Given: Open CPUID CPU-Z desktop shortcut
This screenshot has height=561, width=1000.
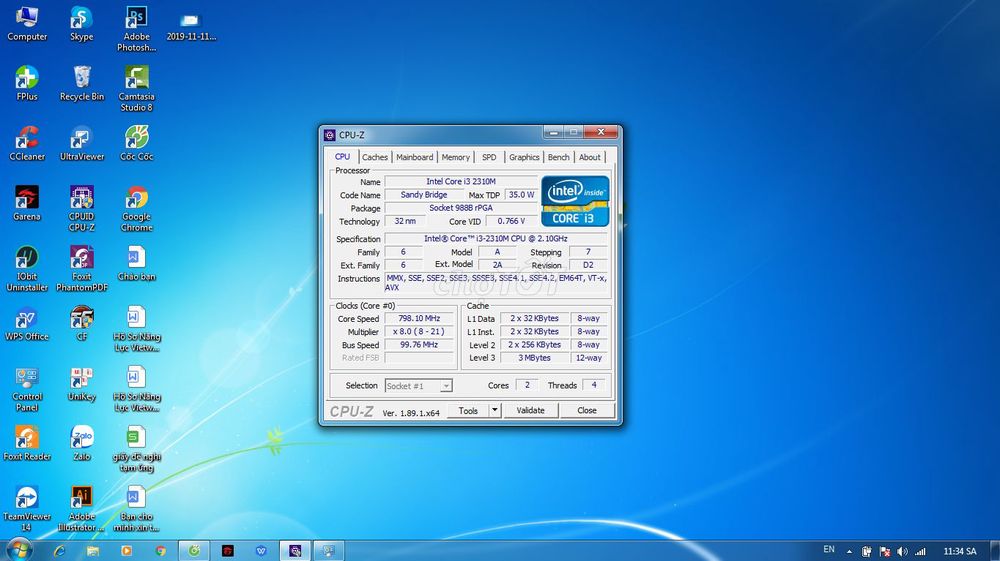Looking at the screenshot, I should pos(82,208).
